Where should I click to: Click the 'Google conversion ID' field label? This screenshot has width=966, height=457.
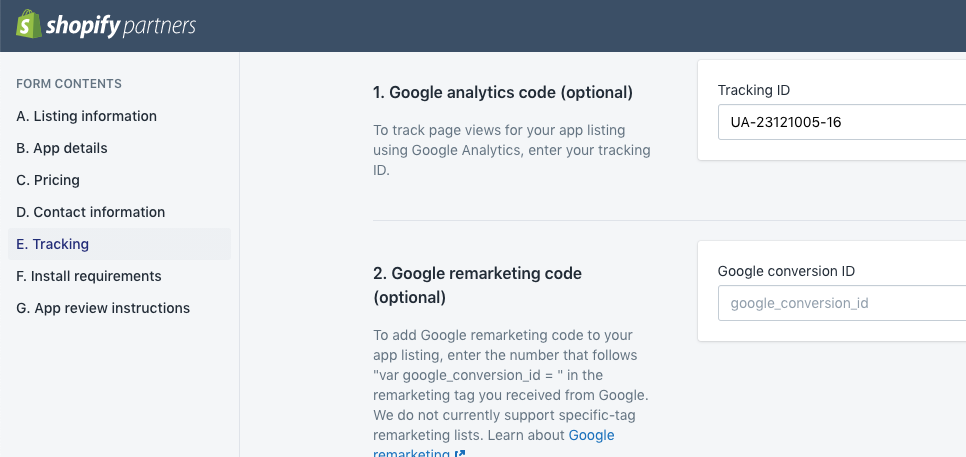pyautogui.click(x=786, y=272)
